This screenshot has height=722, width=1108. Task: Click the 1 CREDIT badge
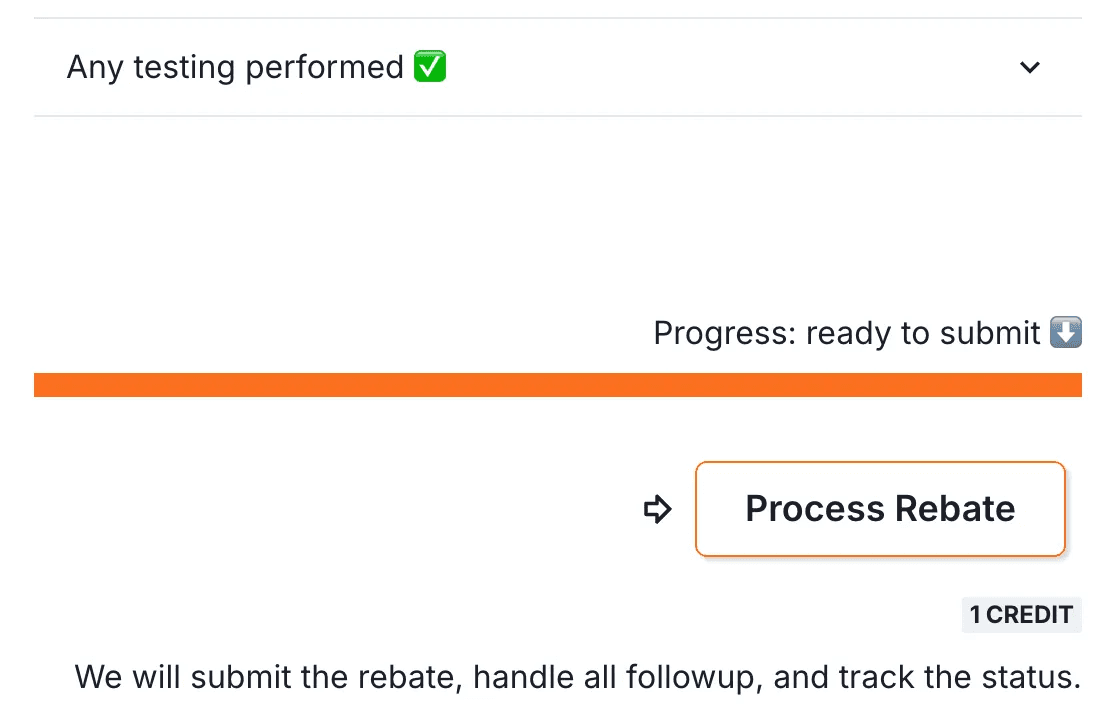[1021, 615]
